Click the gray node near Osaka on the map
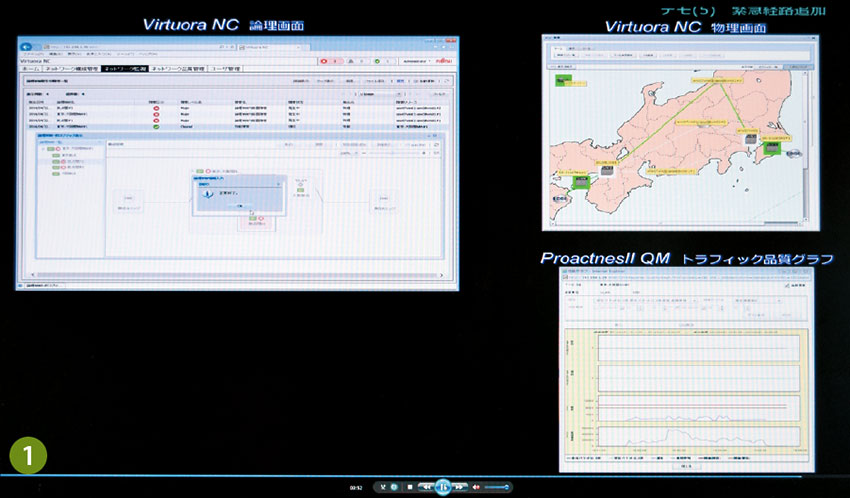 (607, 171)
